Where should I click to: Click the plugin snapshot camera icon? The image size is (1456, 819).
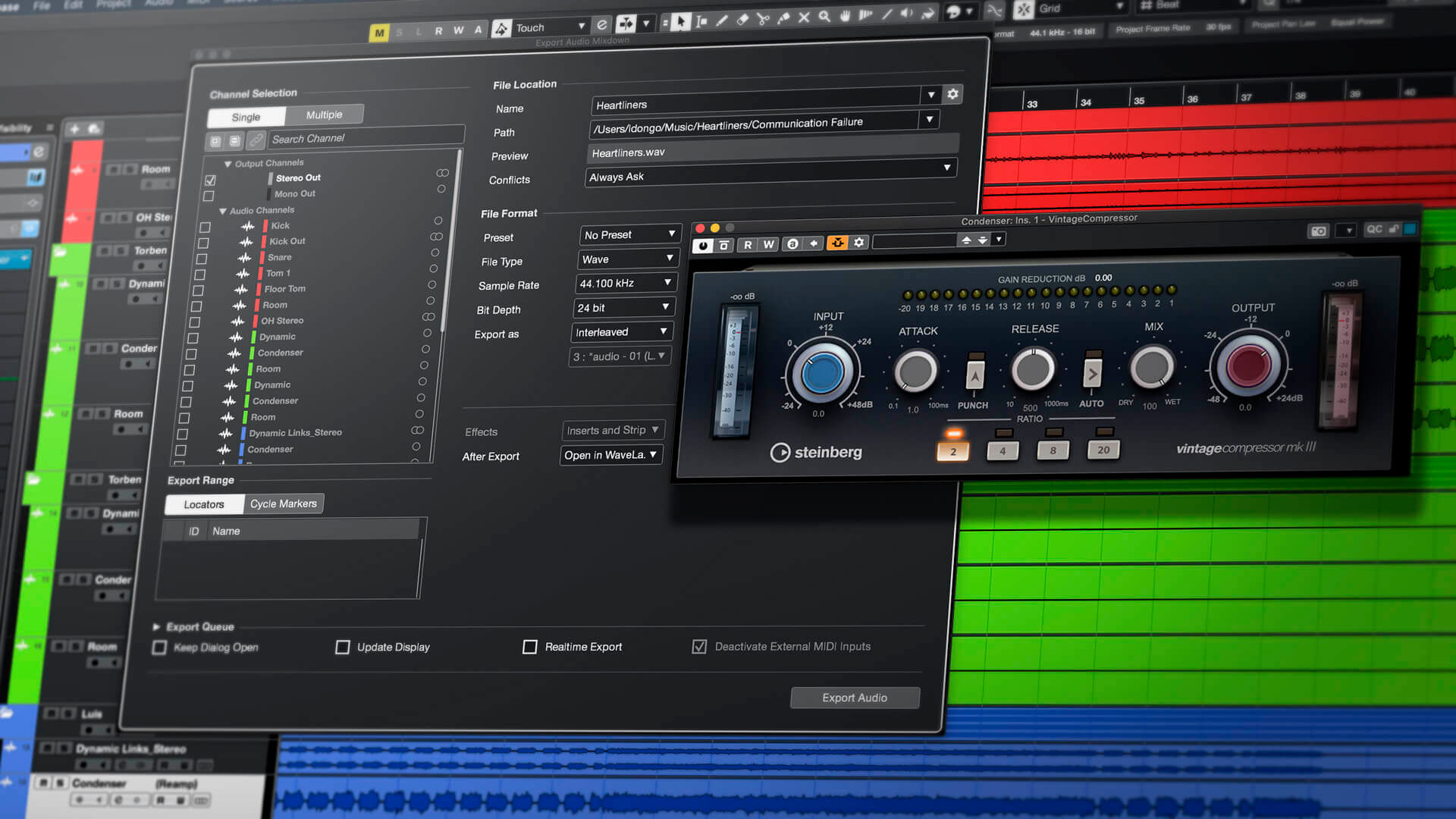click(x=1318, y=231)
